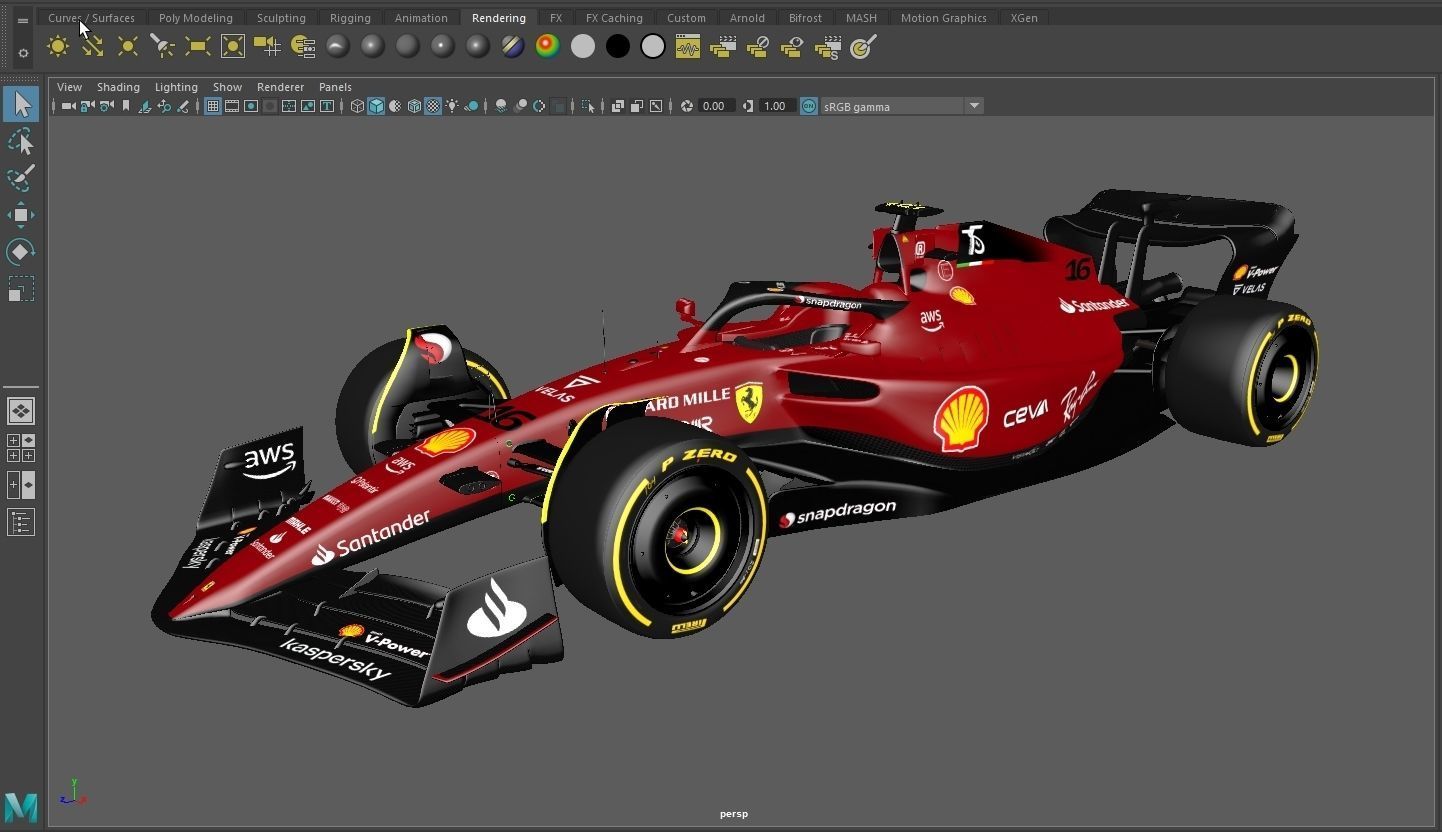This screenshot has width=1442, height=832.
Task: Activate the Move tool
Action: click(21, 215)
